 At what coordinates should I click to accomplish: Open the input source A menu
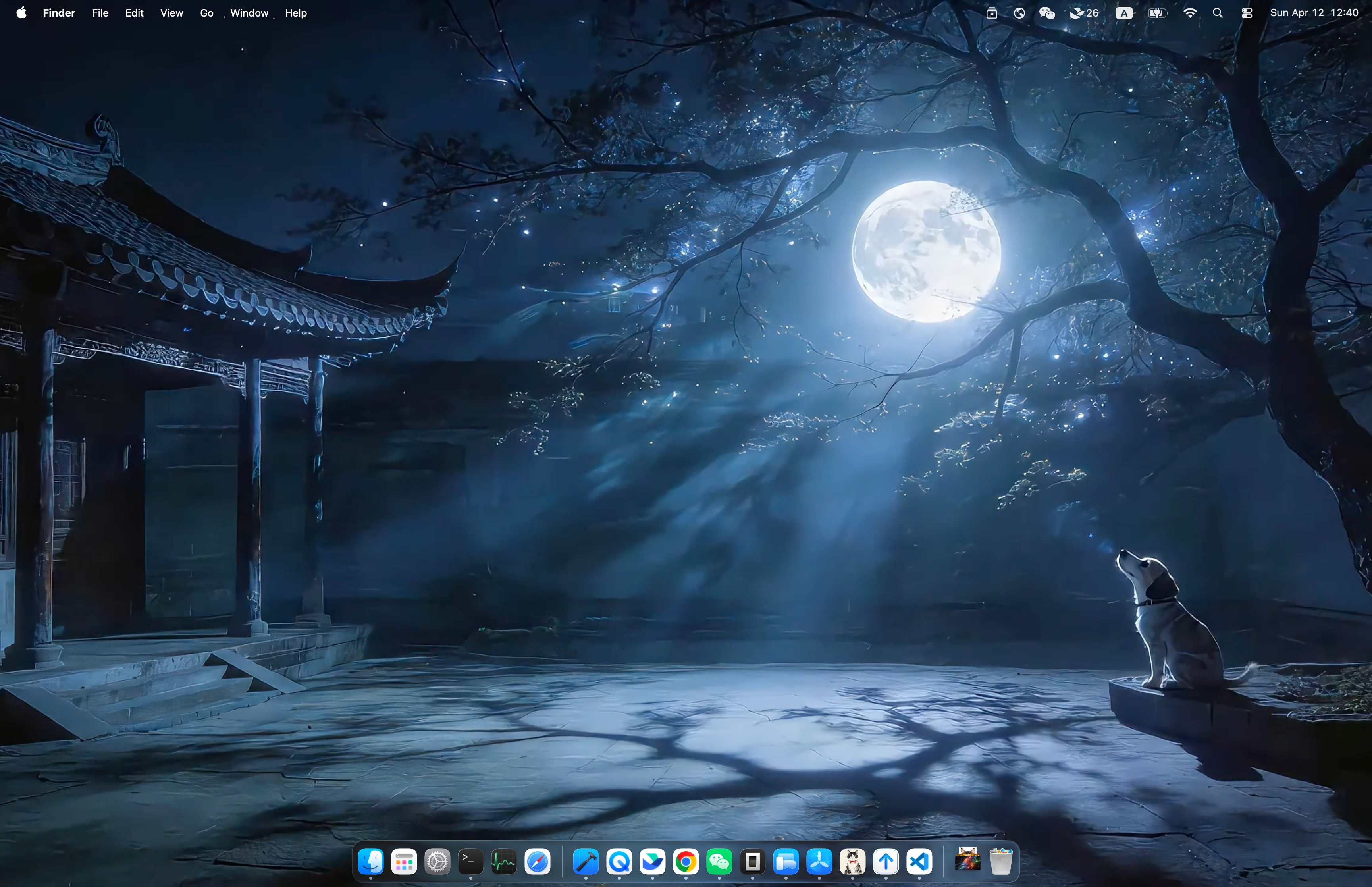(1124, 13)
